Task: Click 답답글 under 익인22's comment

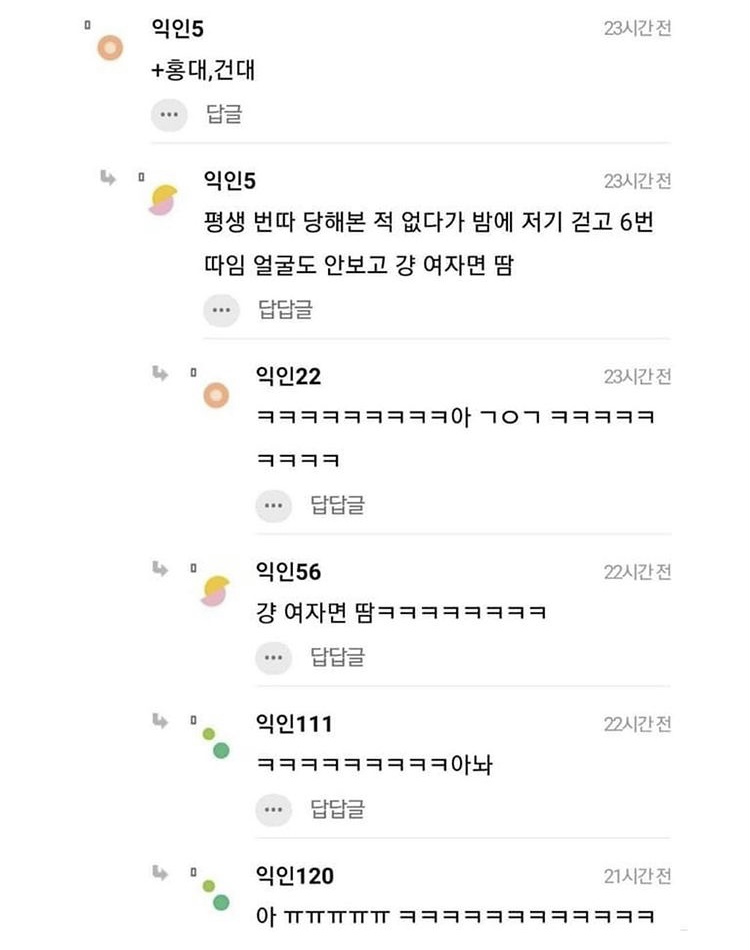Action: (x=338, y=505)
